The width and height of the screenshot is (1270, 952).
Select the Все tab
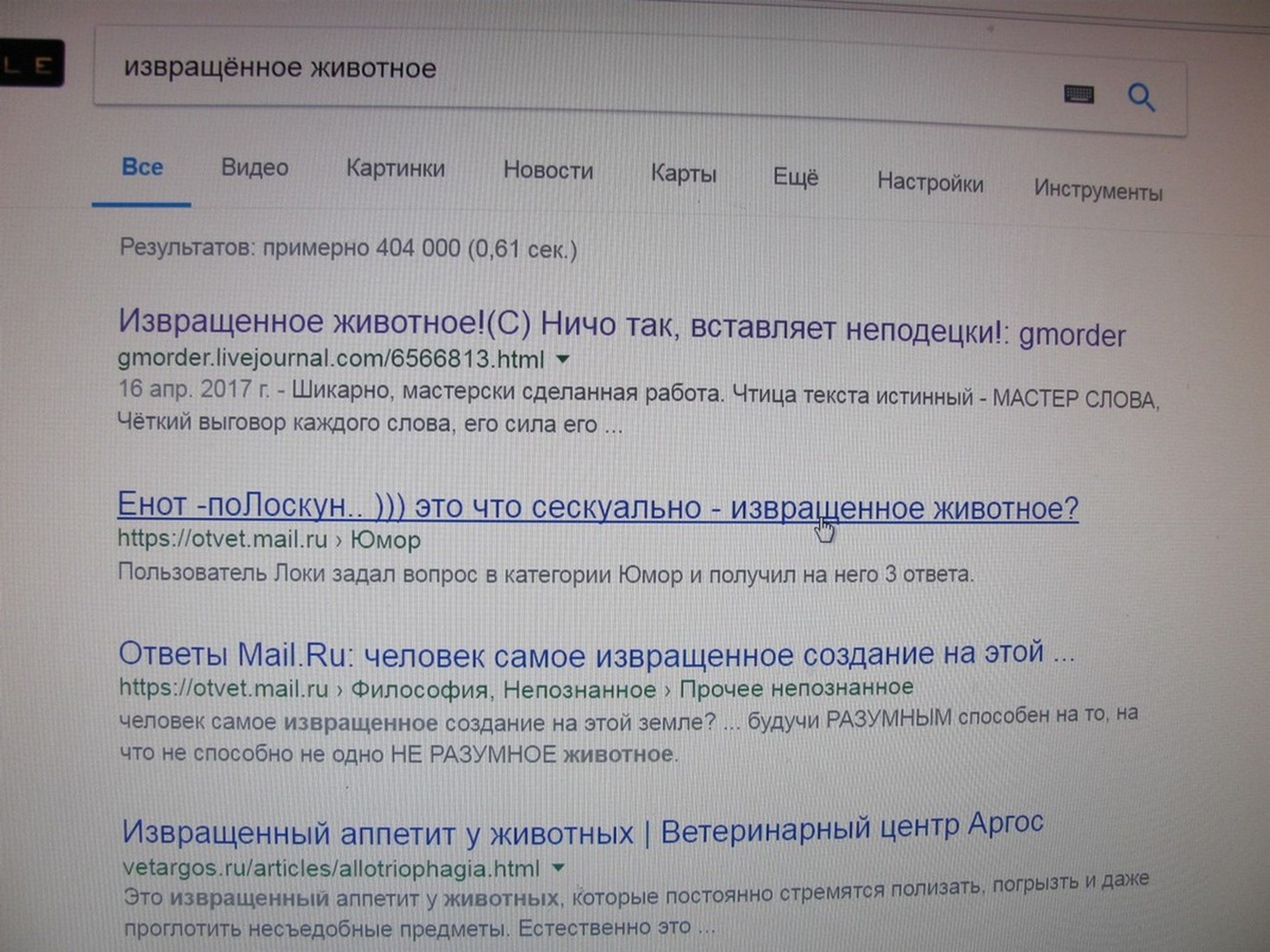(x=142, y=167)
